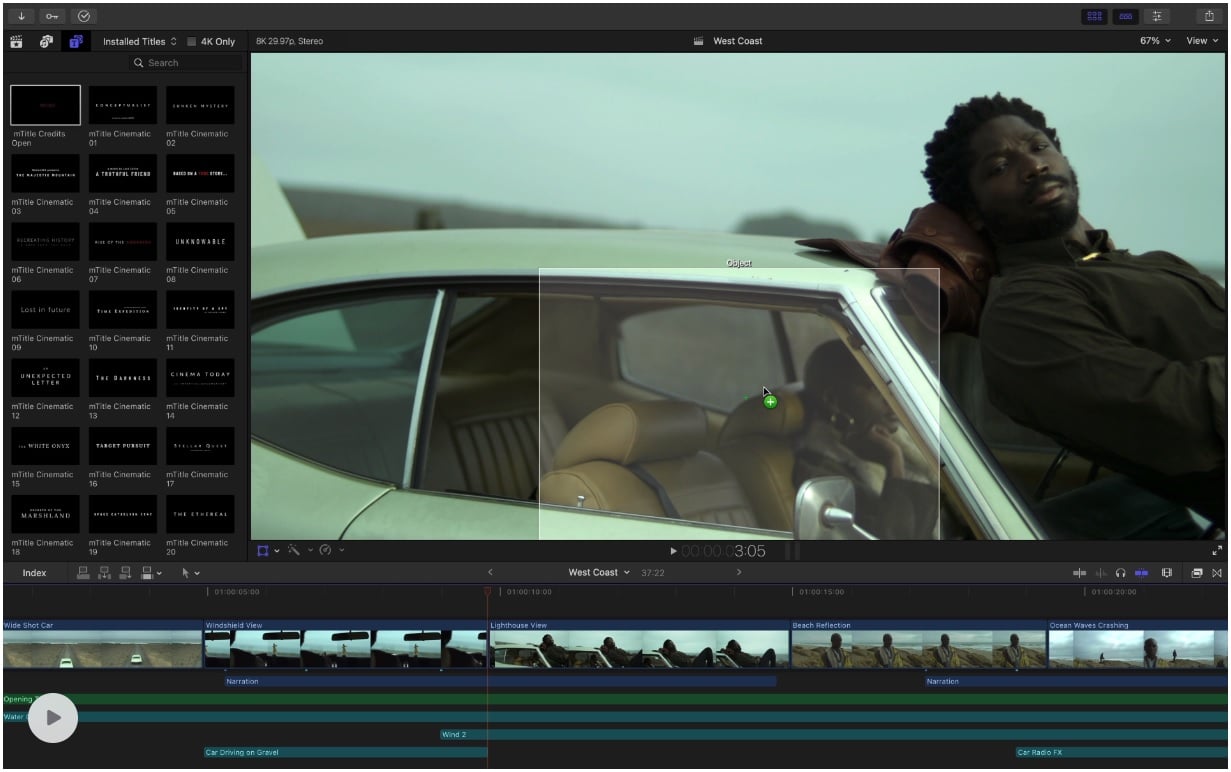Toggle the Timeline layout button
Image resolution: width=1231 pixels, height=772 pixels.
coord(1126,16)
